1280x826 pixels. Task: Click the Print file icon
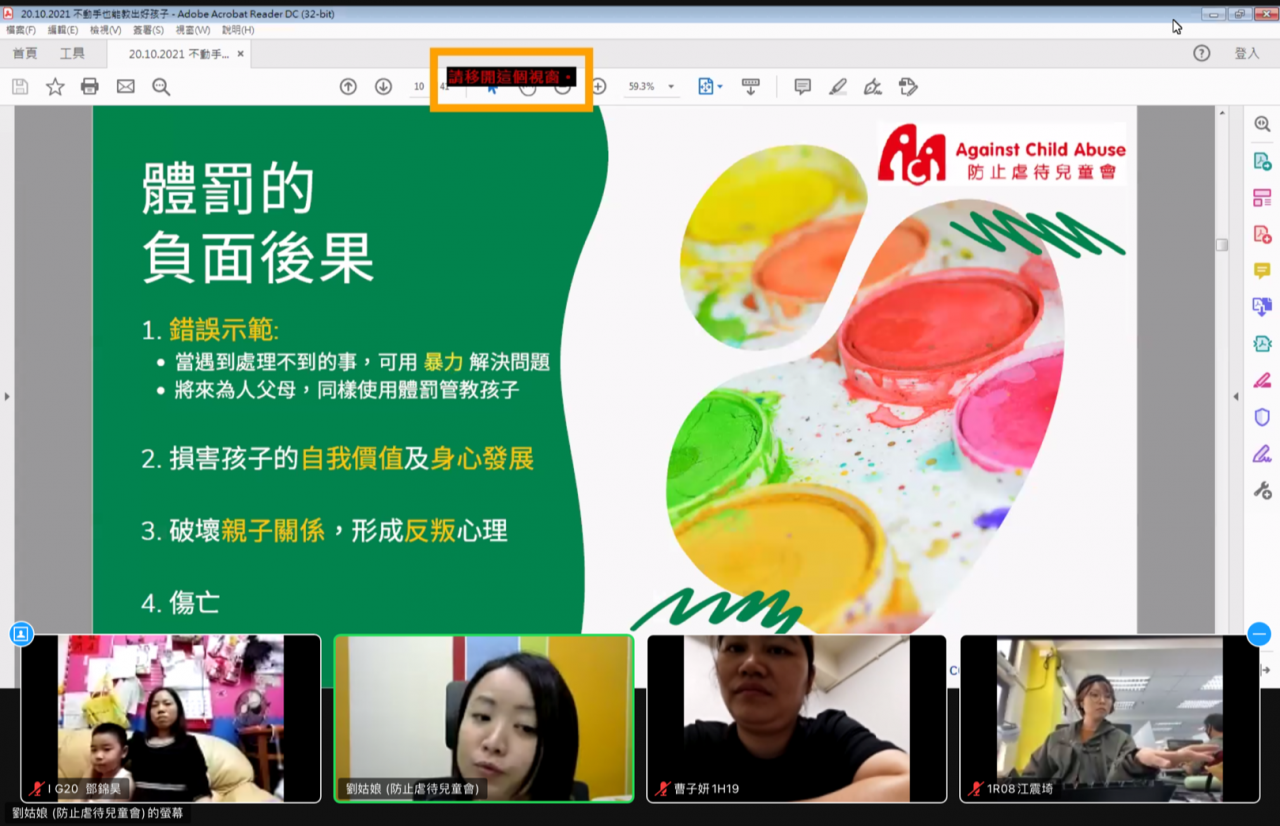coord(90,87)
